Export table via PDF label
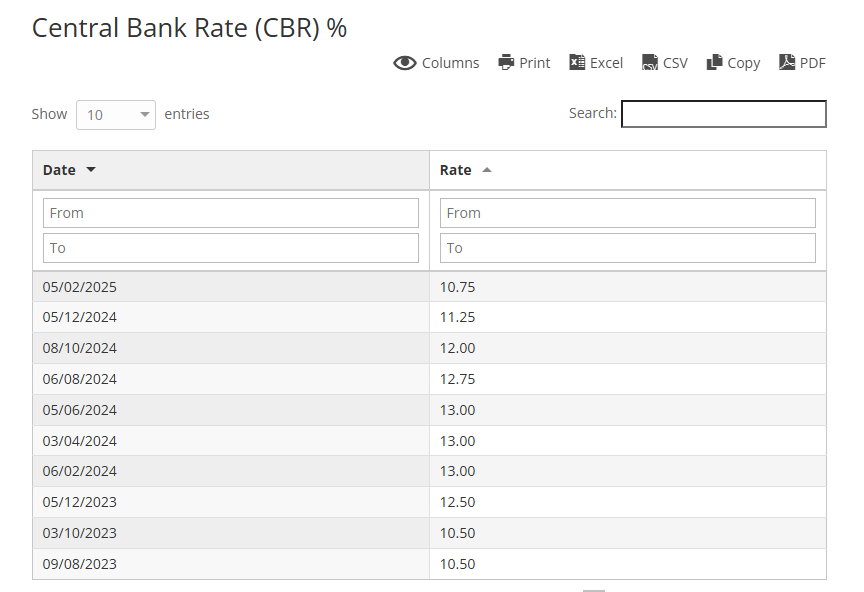This screenshot has width=864, height=592. point(813,63)
